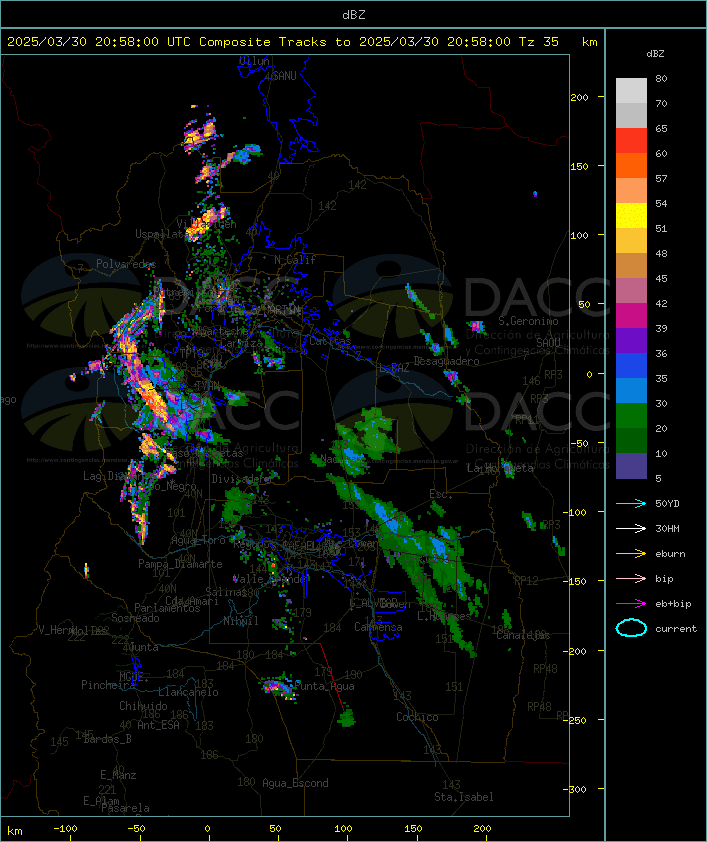Click the 'Tz 35' value in the header
The width and height of the screenshot is (707, 842).
[x=539, y=42]
